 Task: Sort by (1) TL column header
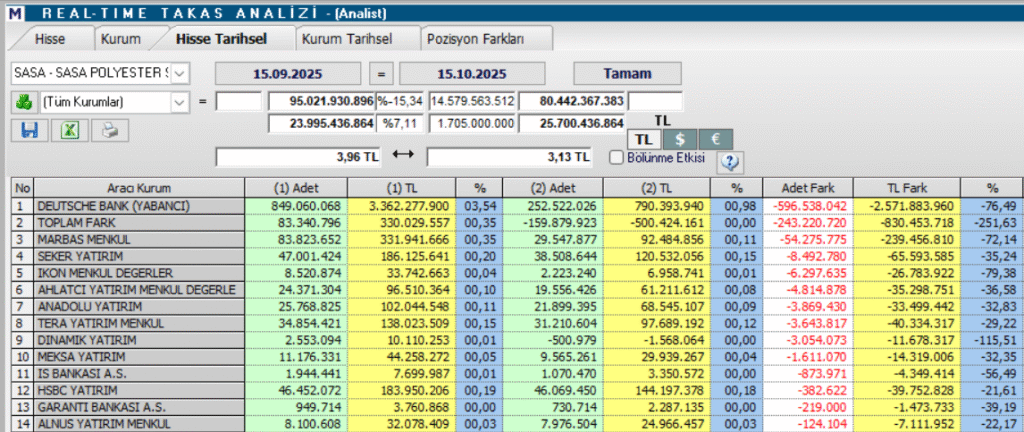point(402,188)
